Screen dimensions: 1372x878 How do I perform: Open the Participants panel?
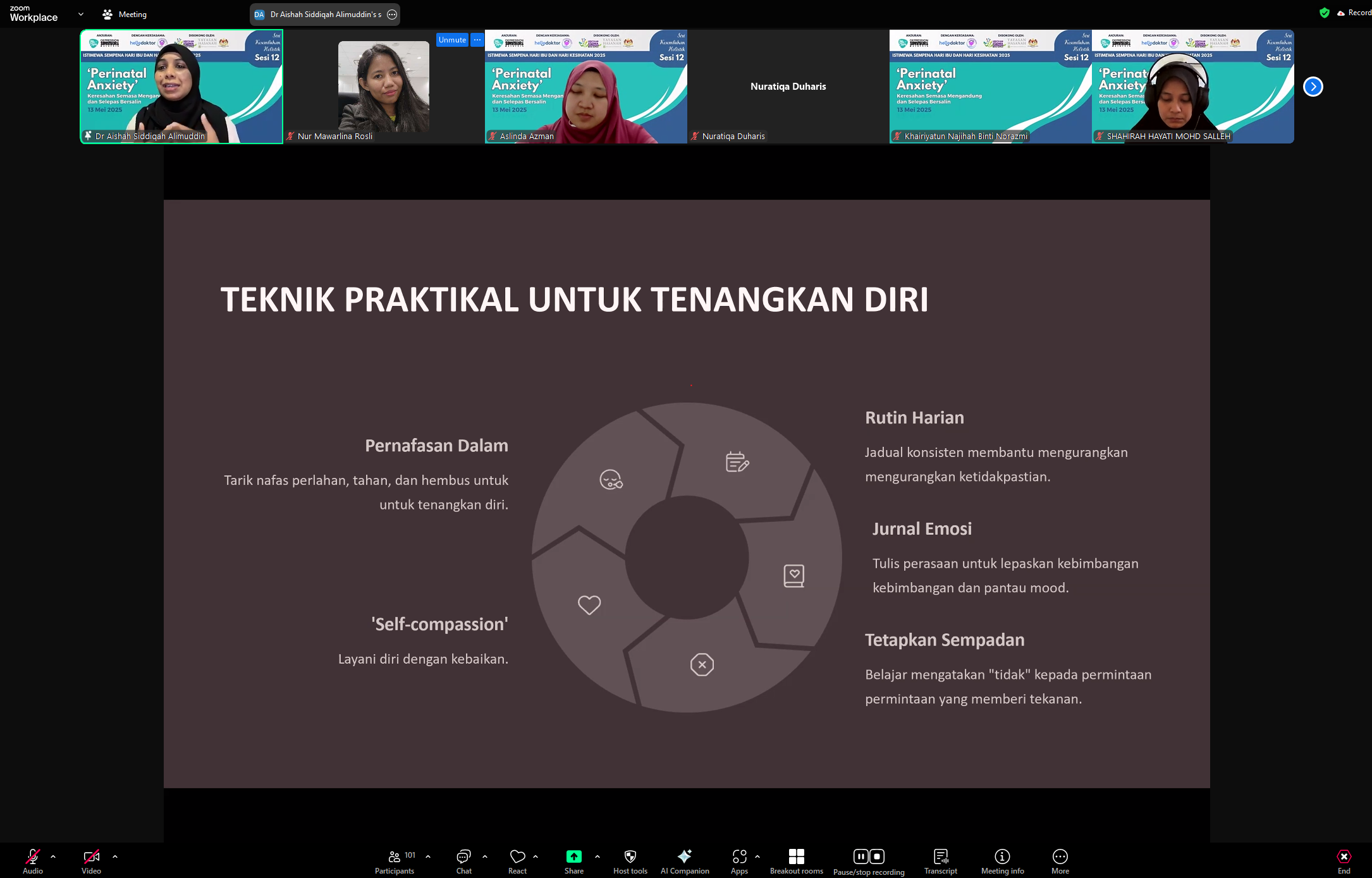click(395, 861)
